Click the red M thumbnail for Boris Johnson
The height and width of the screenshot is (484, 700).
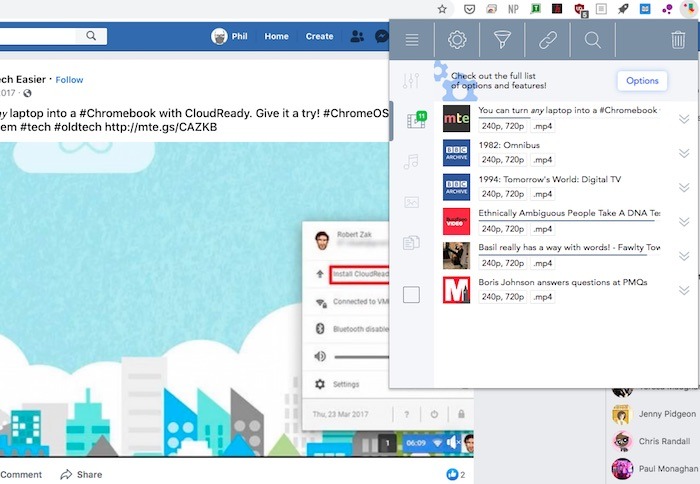click(456, 290)
